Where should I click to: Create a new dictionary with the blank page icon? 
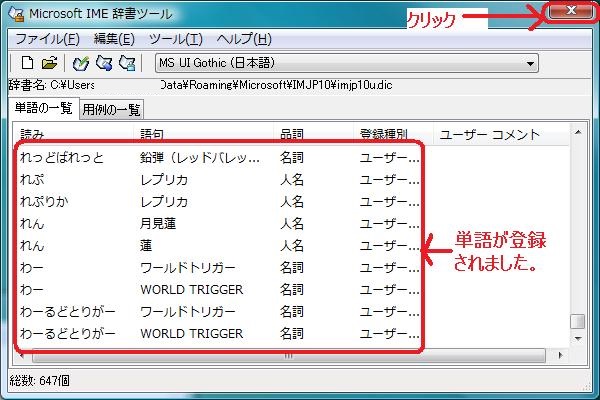(x=27, y=63)
